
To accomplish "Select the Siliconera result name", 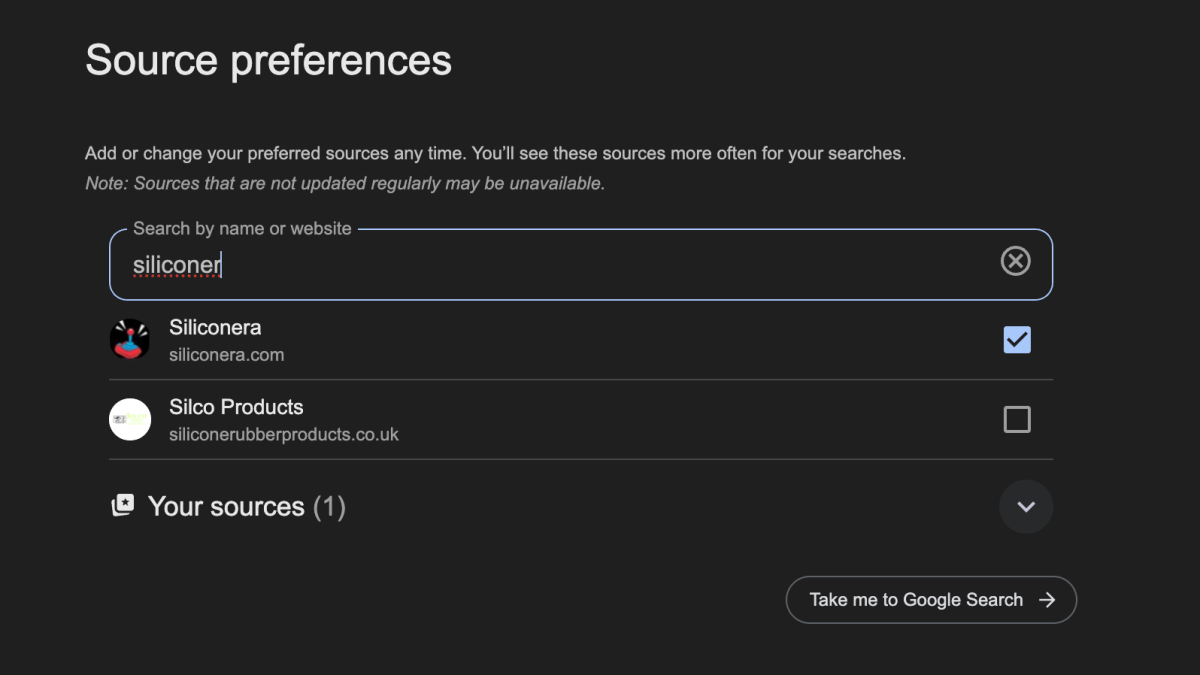I will tap(215, 327).
